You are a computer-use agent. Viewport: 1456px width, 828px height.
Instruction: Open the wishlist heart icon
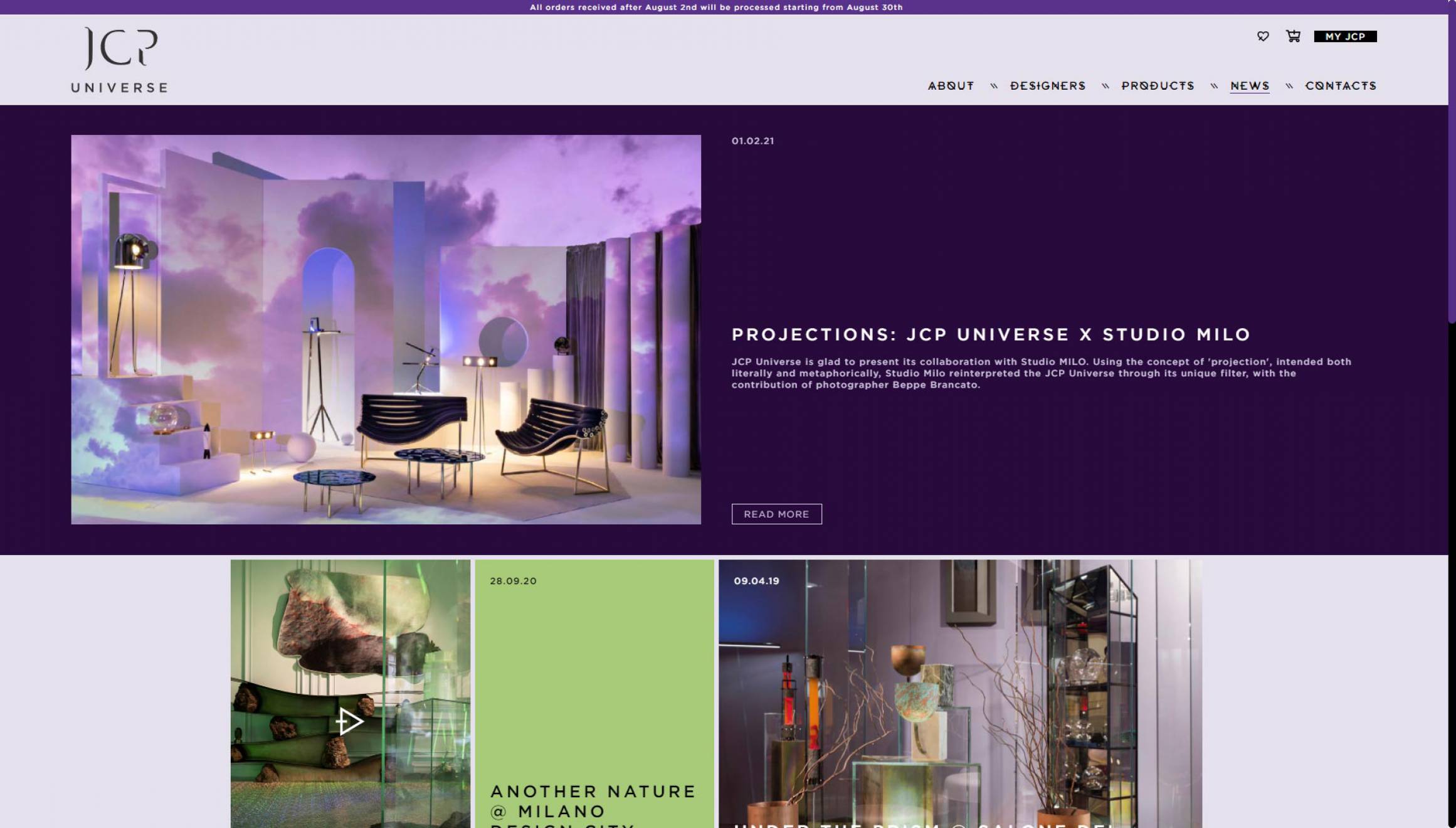(1263, 36)
